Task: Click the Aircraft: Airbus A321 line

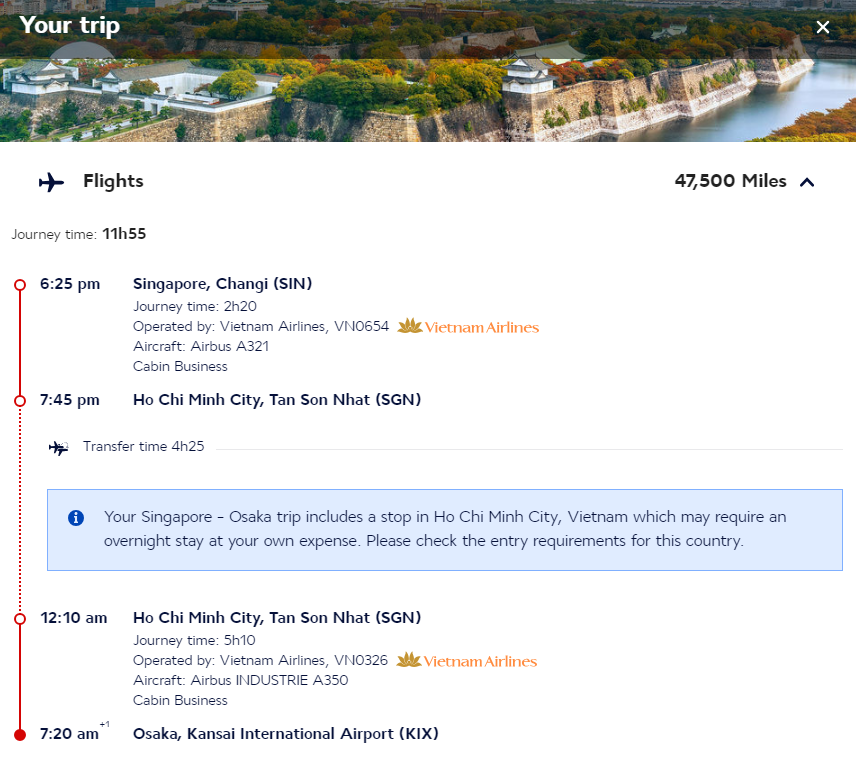Action: click(201, 347)
